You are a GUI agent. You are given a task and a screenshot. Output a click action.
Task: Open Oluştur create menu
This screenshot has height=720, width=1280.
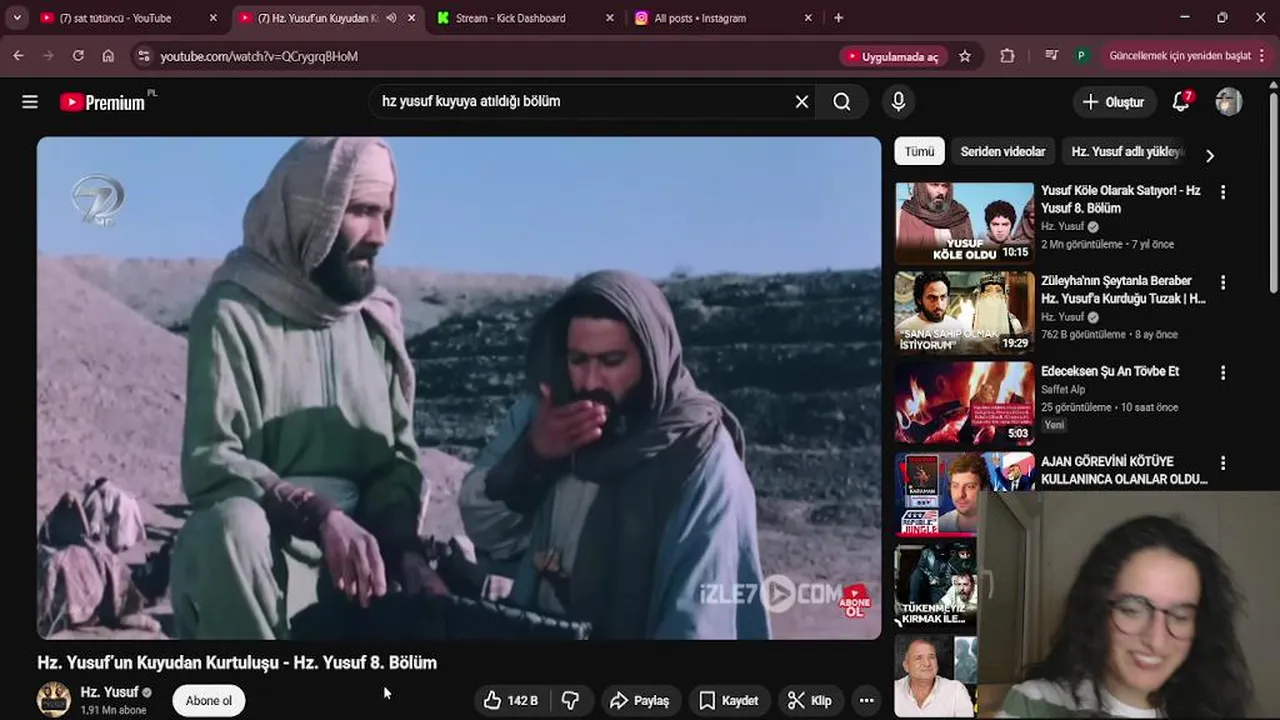(x=1113, y=102)
